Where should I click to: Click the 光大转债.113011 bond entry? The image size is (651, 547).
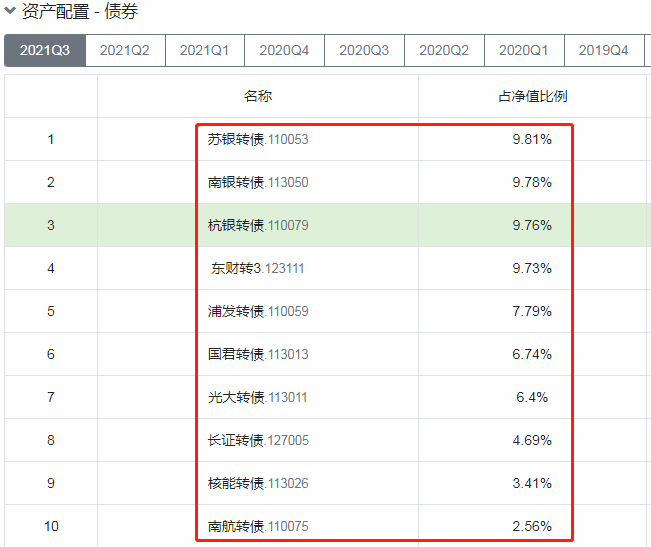point(258,398)
